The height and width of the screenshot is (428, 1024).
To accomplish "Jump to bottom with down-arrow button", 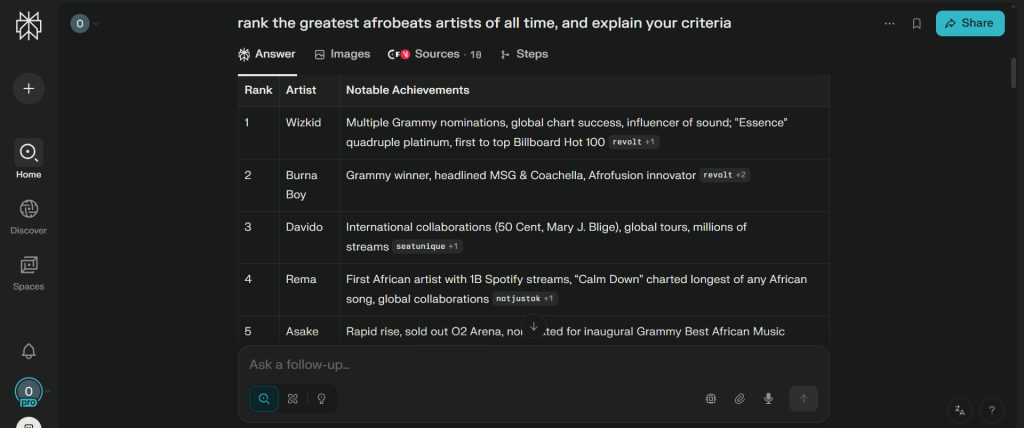I will pyautogui.click(x=534, y=325).
